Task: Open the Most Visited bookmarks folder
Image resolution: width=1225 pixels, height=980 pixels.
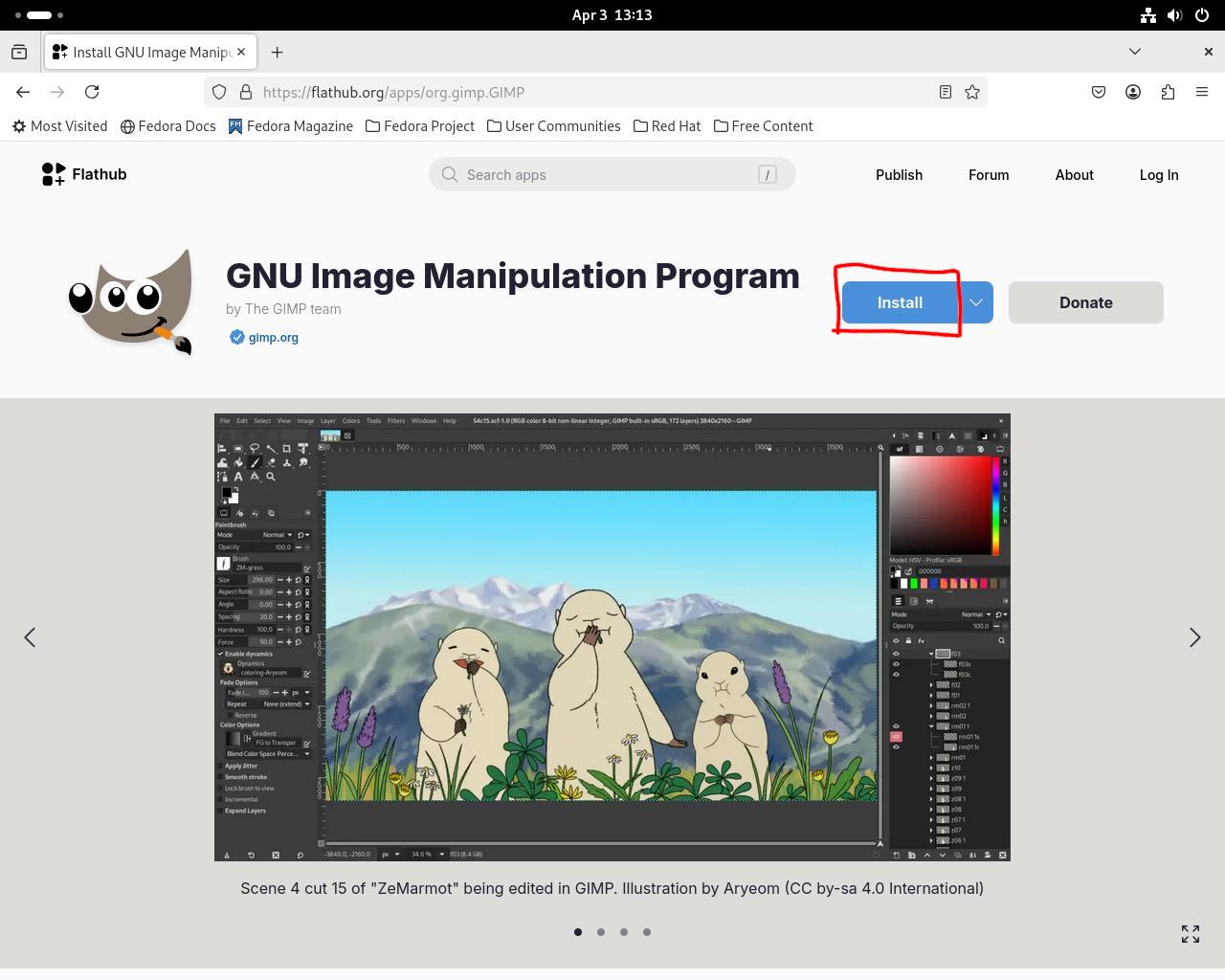Action: (59, 126)
